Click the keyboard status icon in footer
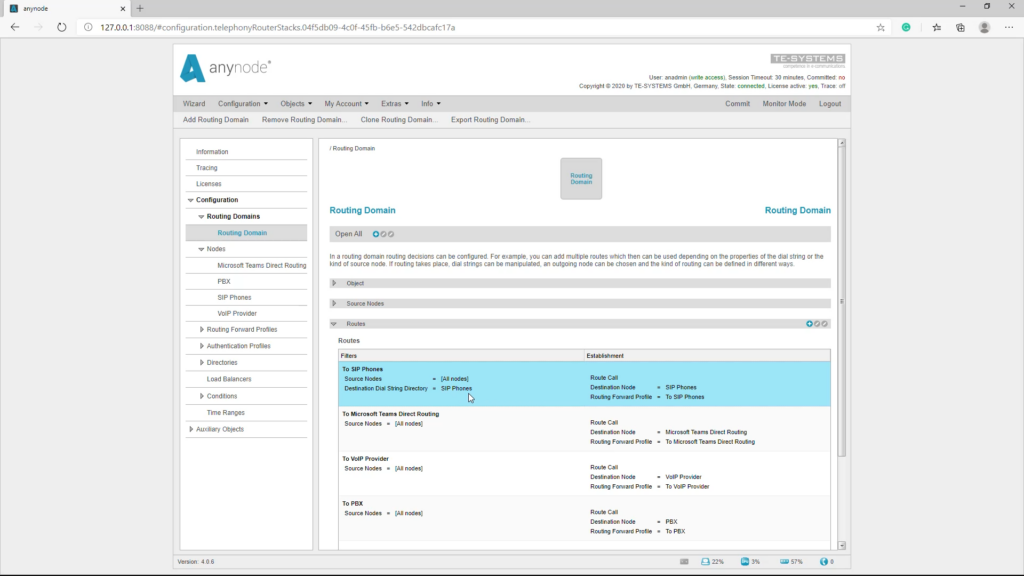The height and width of the screenshot is (576, 1024). point(684,562)
